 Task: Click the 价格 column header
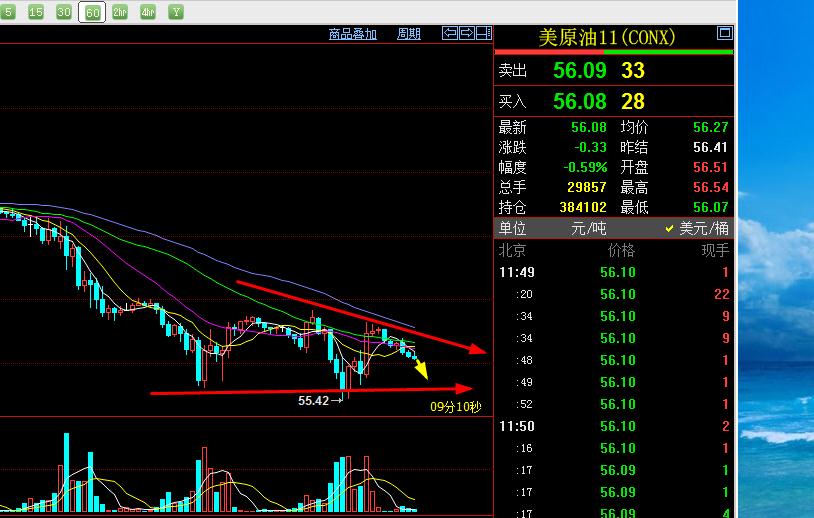click(621, 251)
